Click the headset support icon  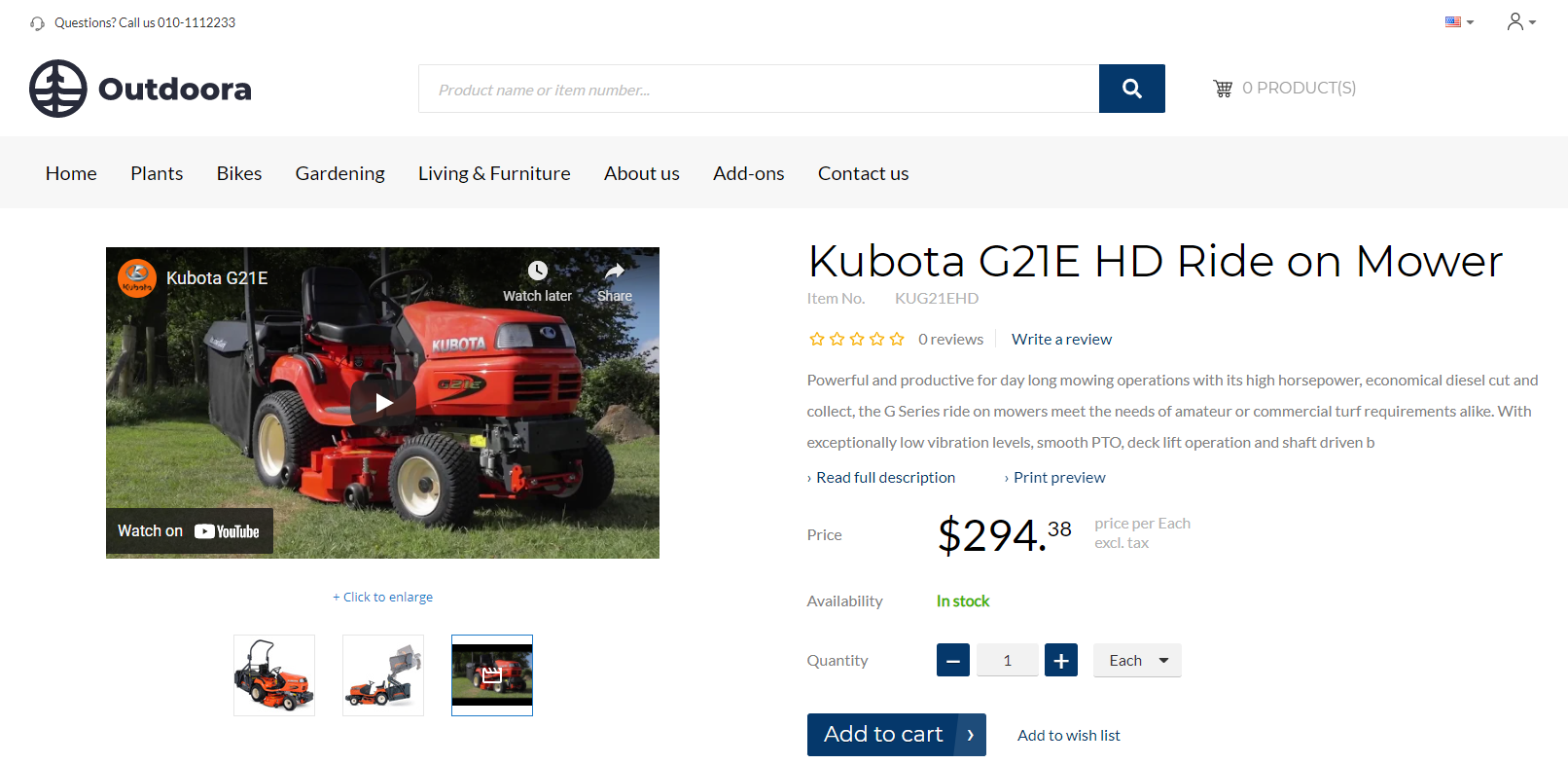(37, 23)
